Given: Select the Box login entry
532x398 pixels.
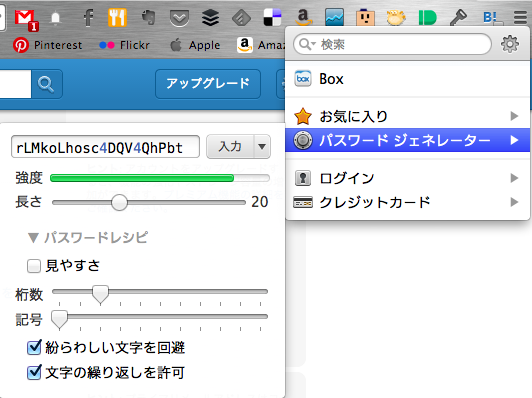Looking at the screenshot, I should pos(407,79).
